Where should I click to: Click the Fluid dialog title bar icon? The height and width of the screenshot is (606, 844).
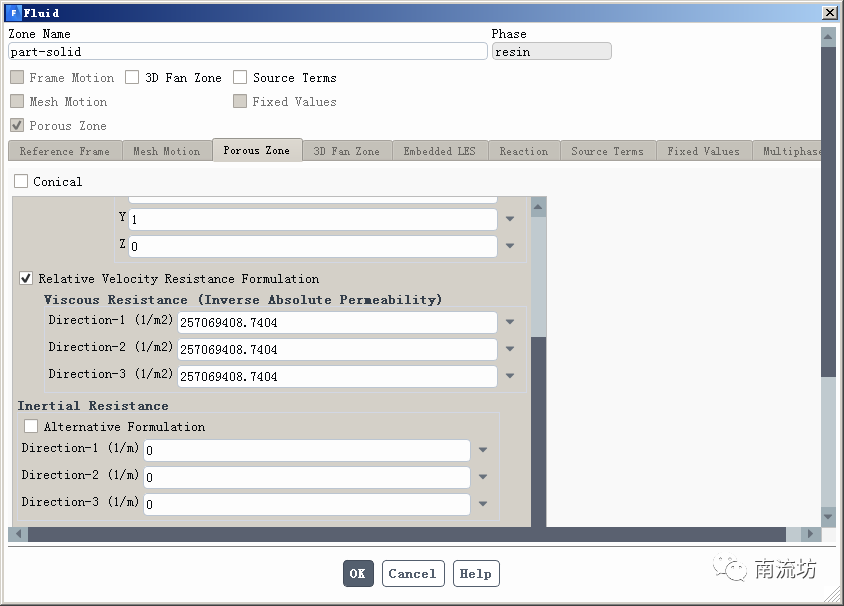pos(13,13)
